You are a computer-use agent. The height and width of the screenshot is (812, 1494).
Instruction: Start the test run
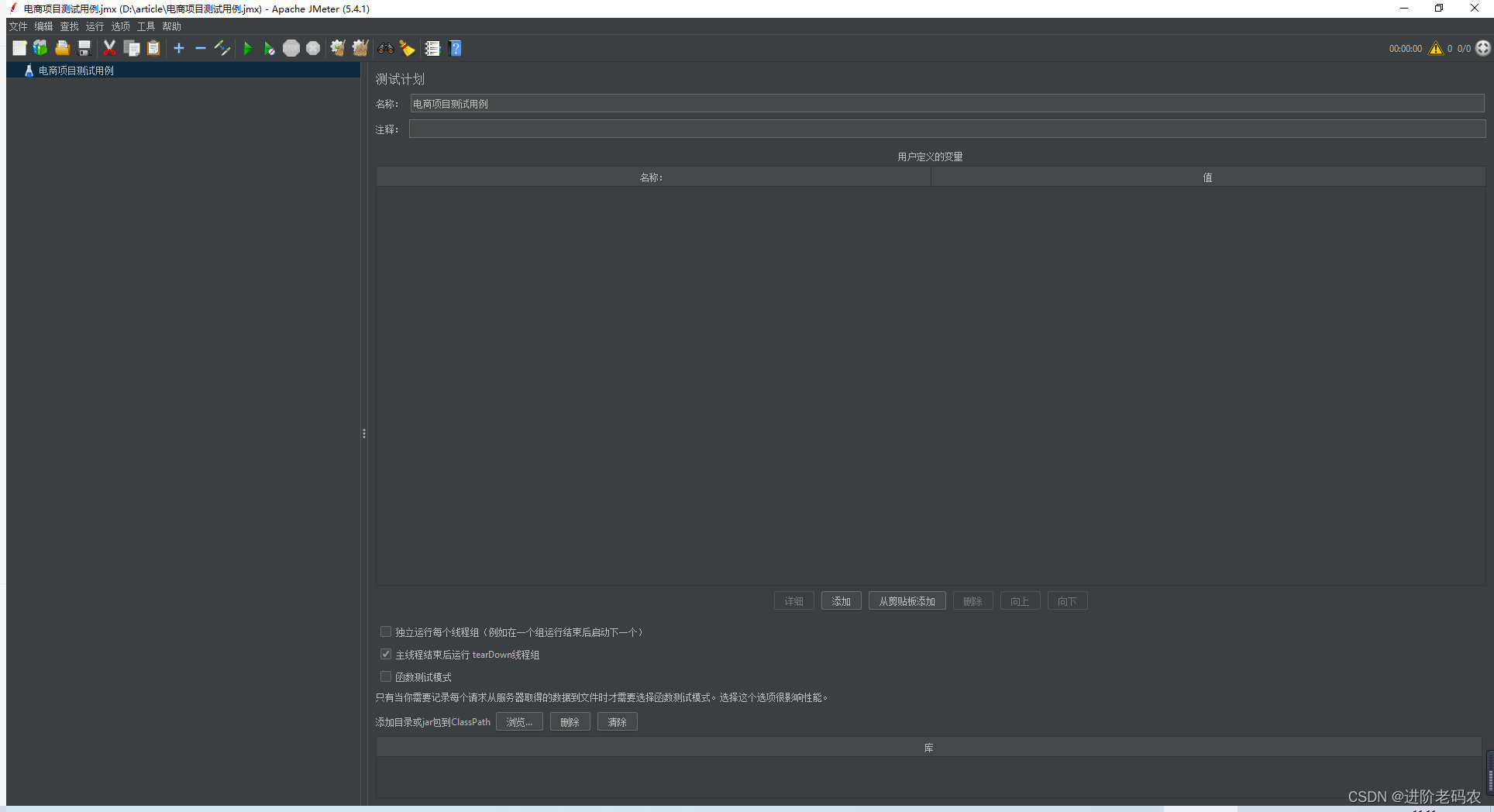coord(247,47)
